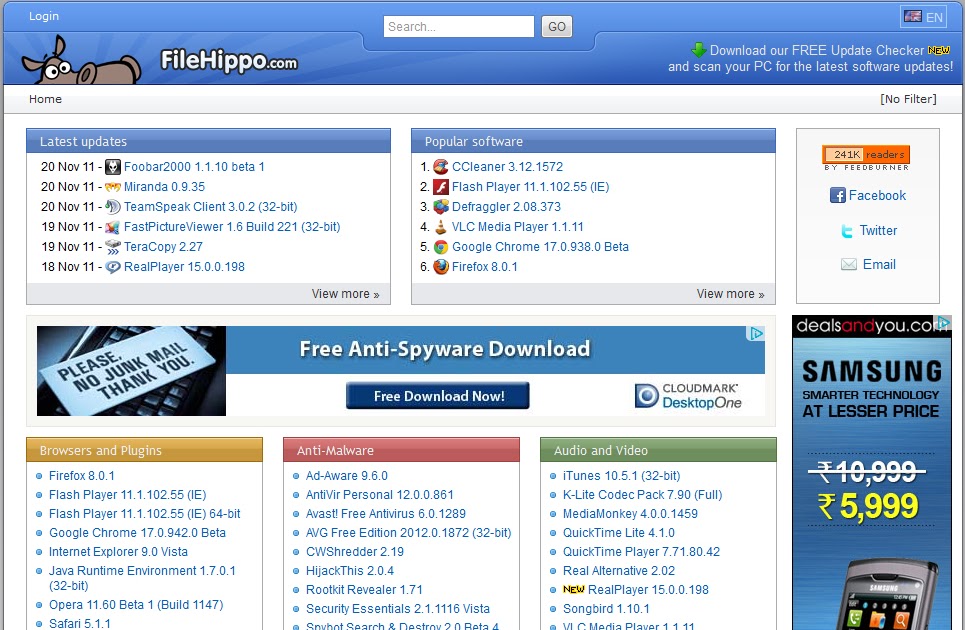Open Google Chrome 17.0.938.0 Beta link

coord(540,247)
